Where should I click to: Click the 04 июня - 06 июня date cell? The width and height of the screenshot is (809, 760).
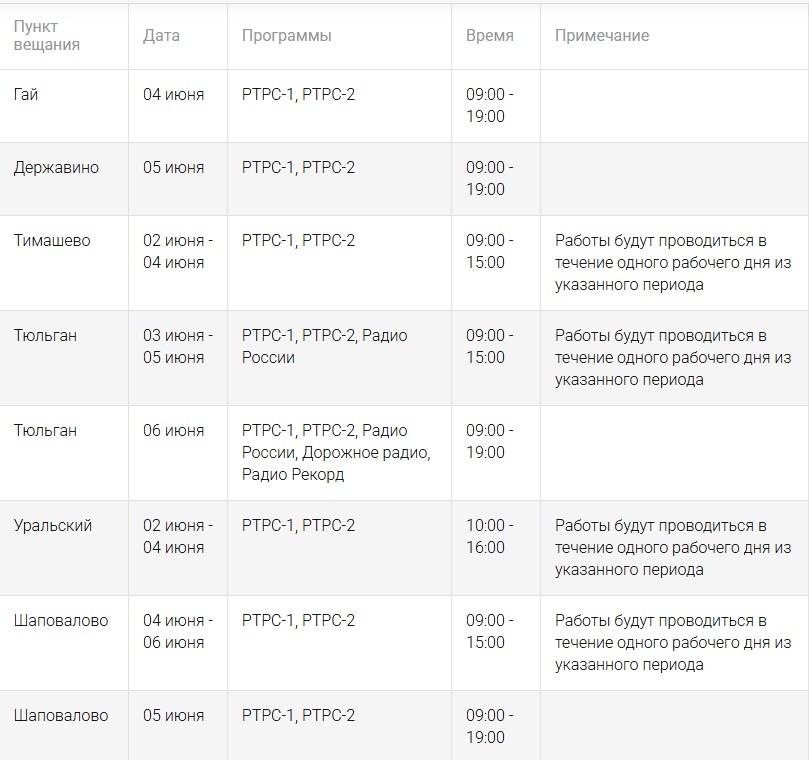177,631
